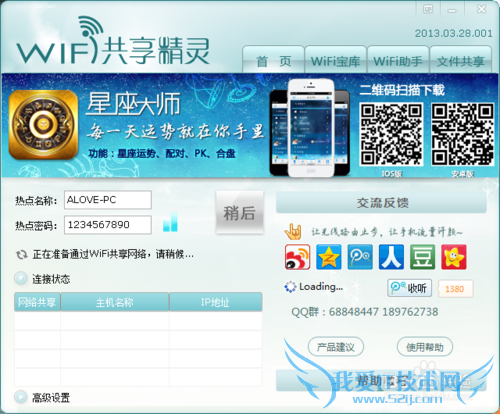
Task: Open the golden zodiac app icon
Action: coord(43,125)
